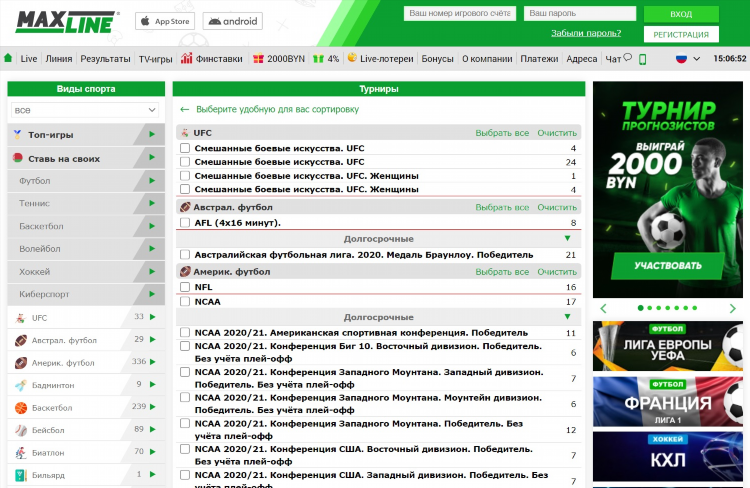Click the chat speech bubble icon
Image resolution: width=750 pixels, height=488 pixels.
click(x=628, y=57)
